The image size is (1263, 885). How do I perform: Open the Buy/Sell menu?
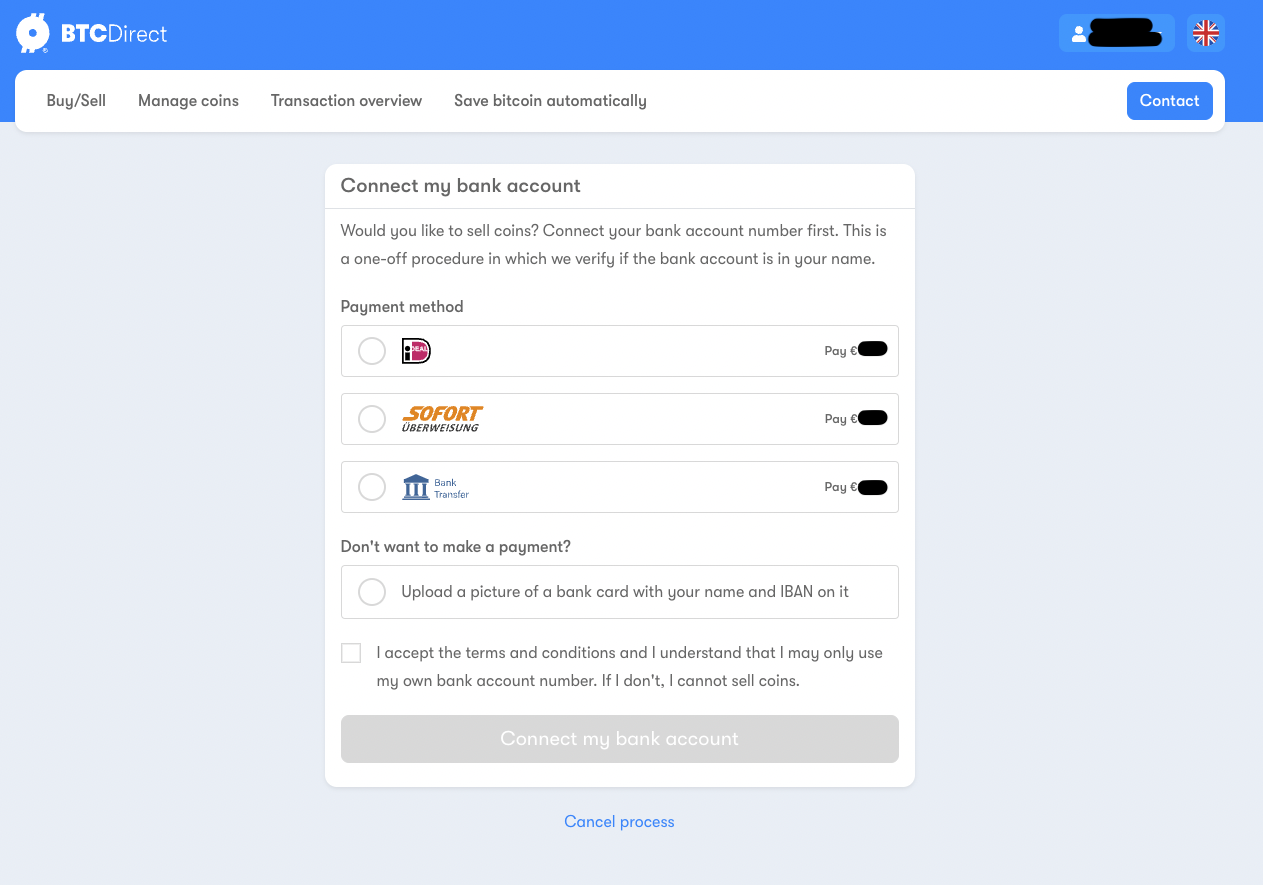(x=76, y=101)
